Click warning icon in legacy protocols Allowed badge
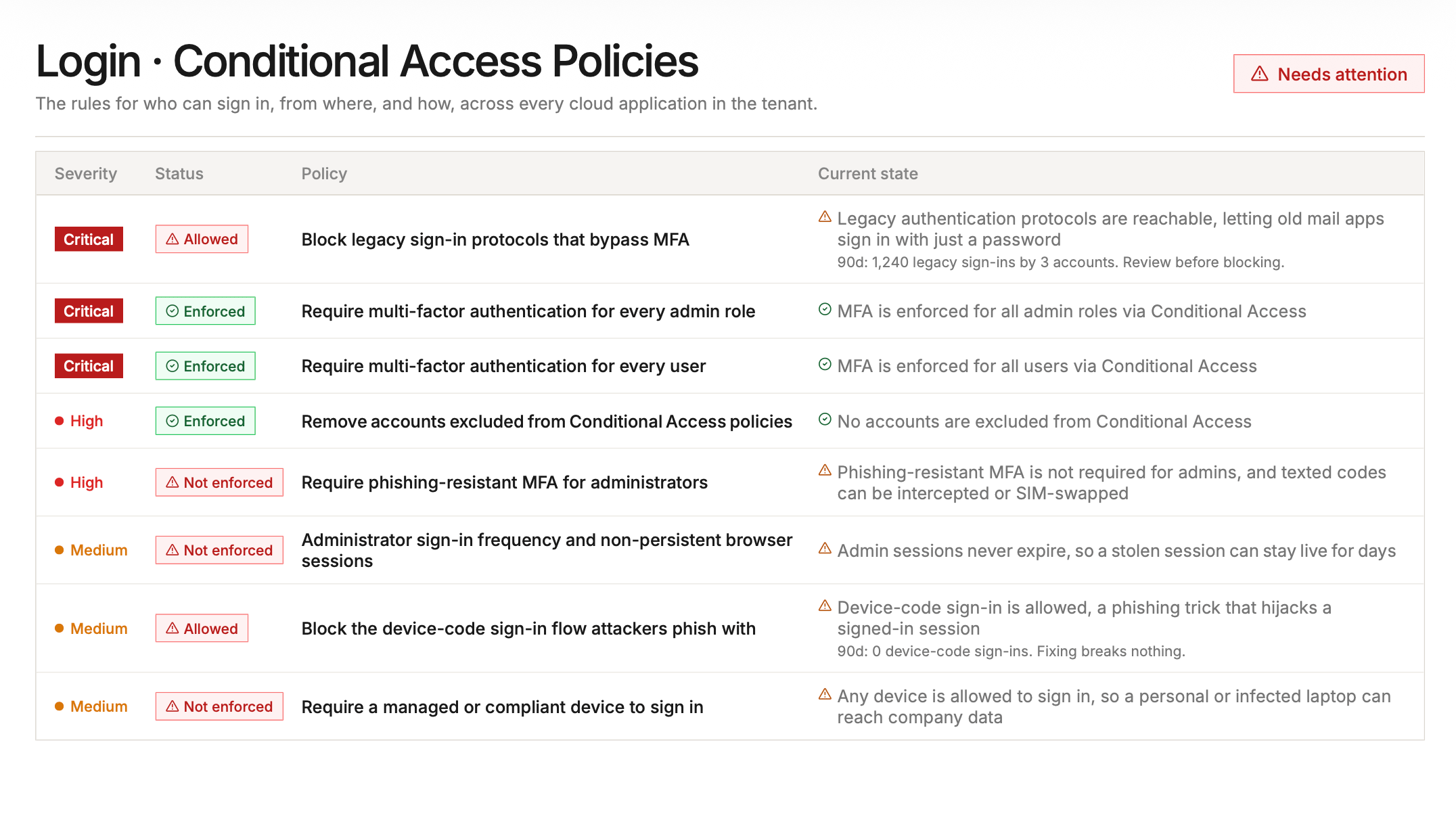 pos(173,240)
